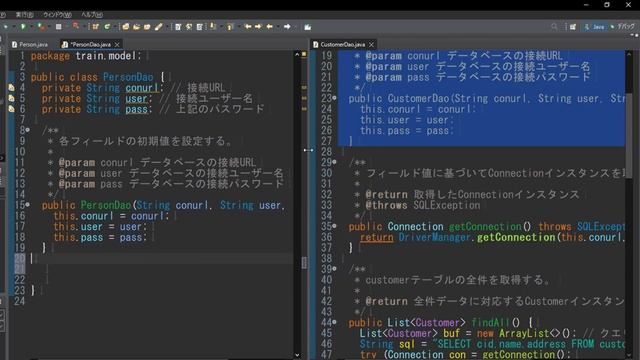
Task: Click the rightmost pin editor toolbar icon
Action: [x=308, y=27]
